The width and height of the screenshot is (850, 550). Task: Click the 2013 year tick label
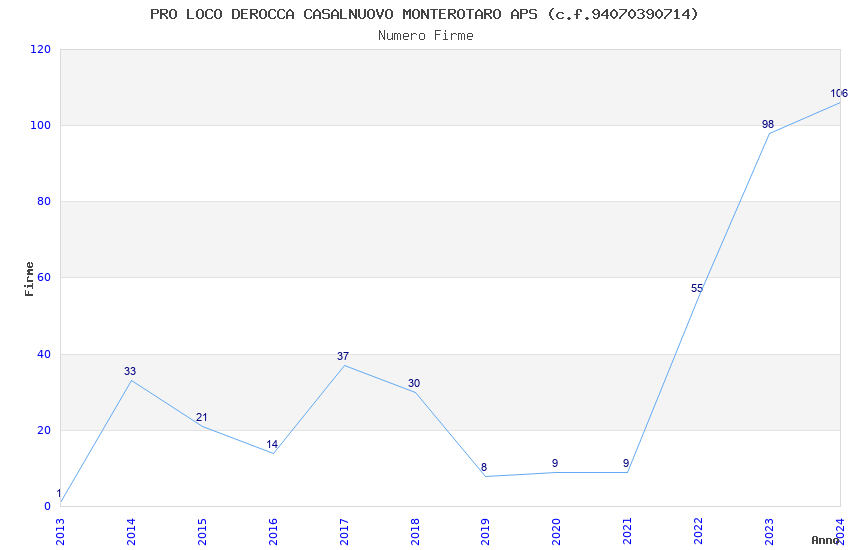click(x=60, y=532)
